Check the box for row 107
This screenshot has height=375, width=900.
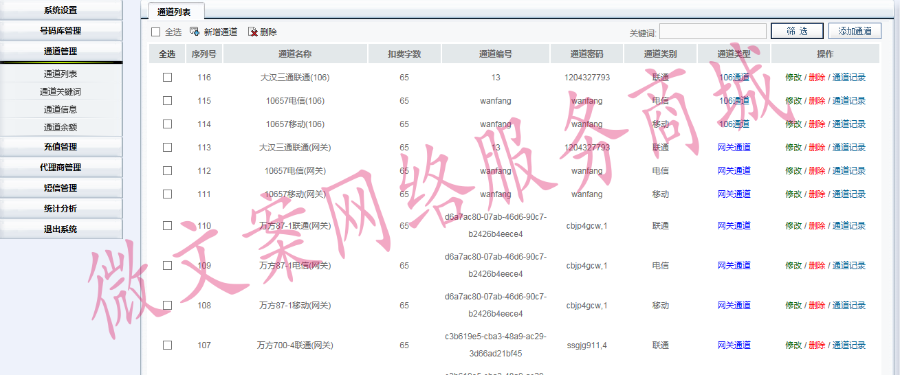coord(167,345)
